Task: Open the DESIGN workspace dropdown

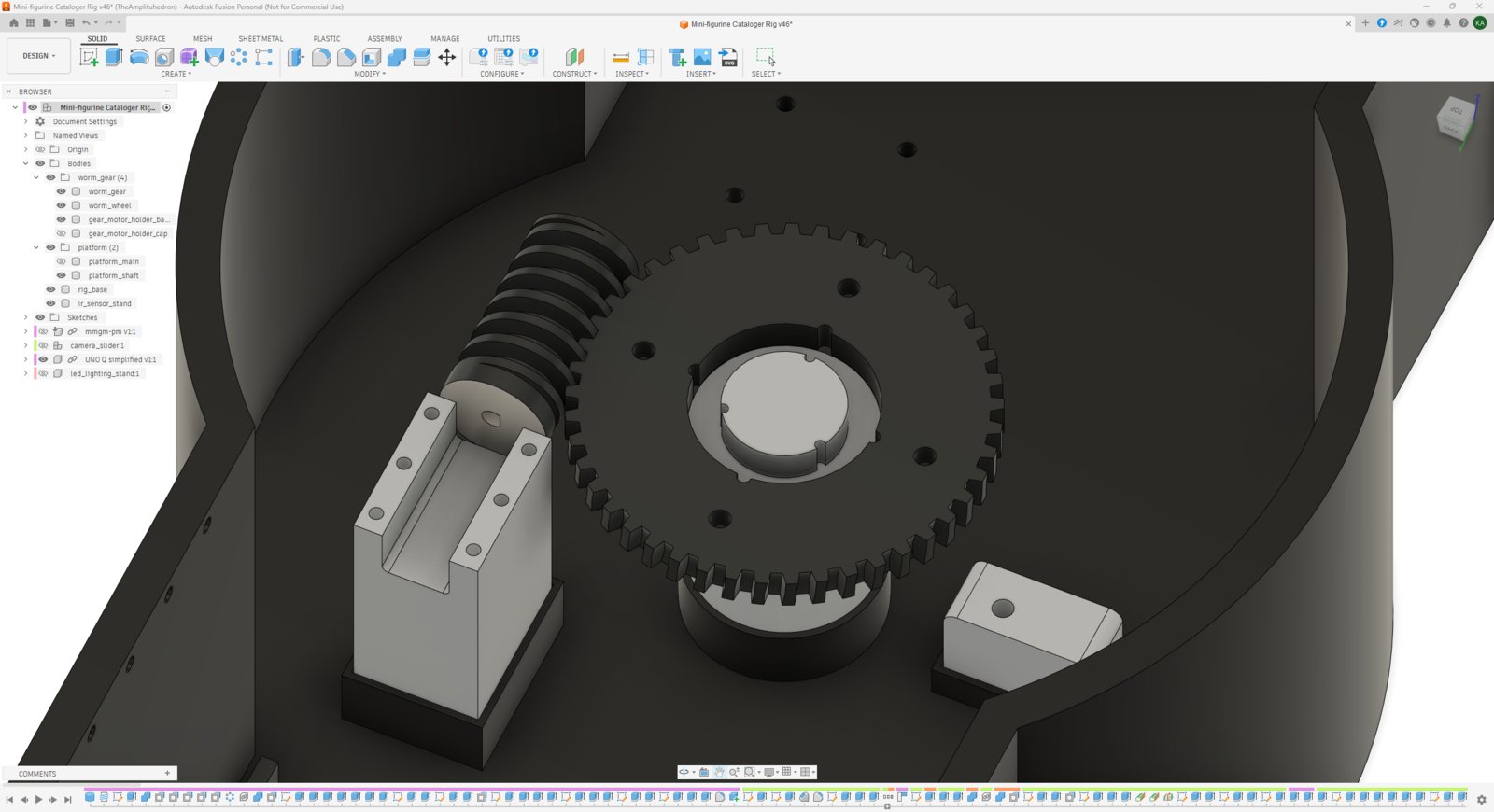Action: point(38,56)
